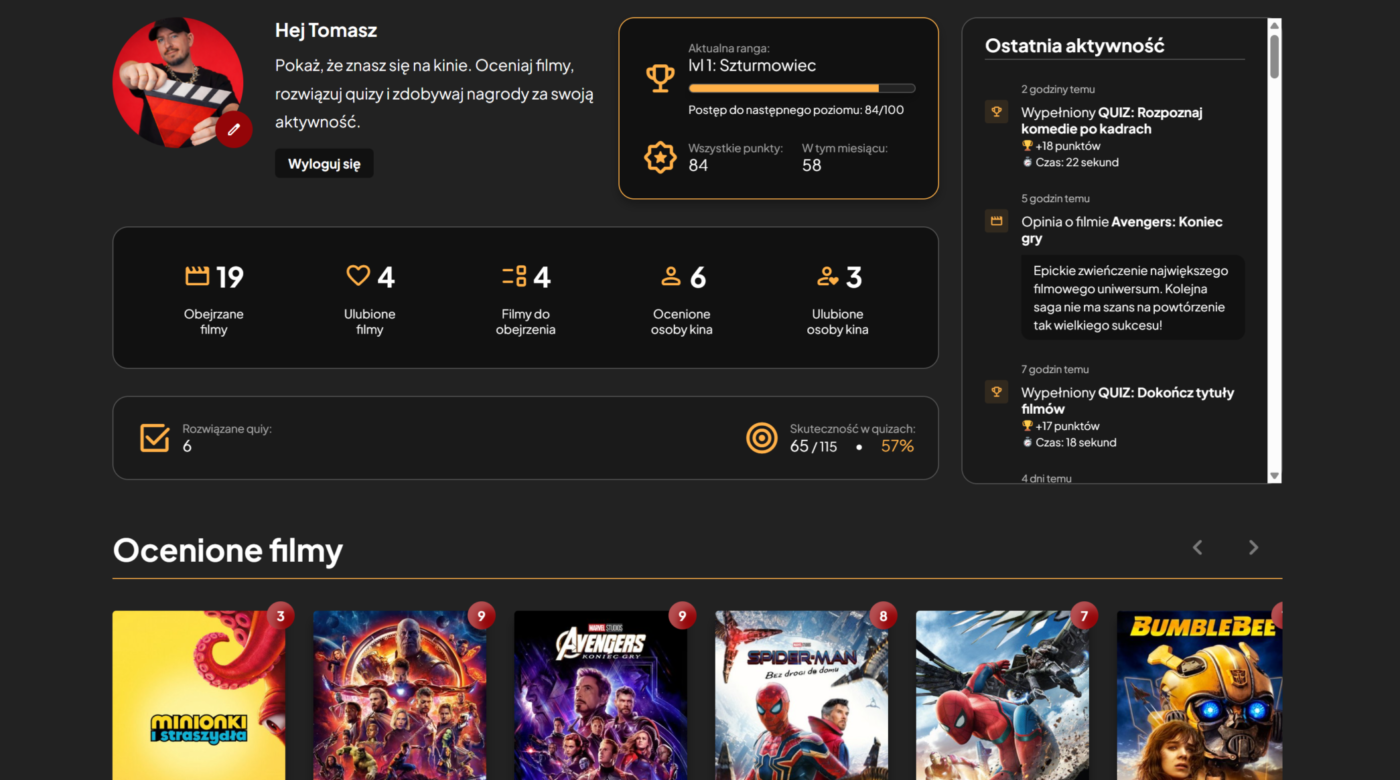Click the stopwatch icon next to 'Czas: 18 sekund'

pyautogui.click(x=1027, y=442)
